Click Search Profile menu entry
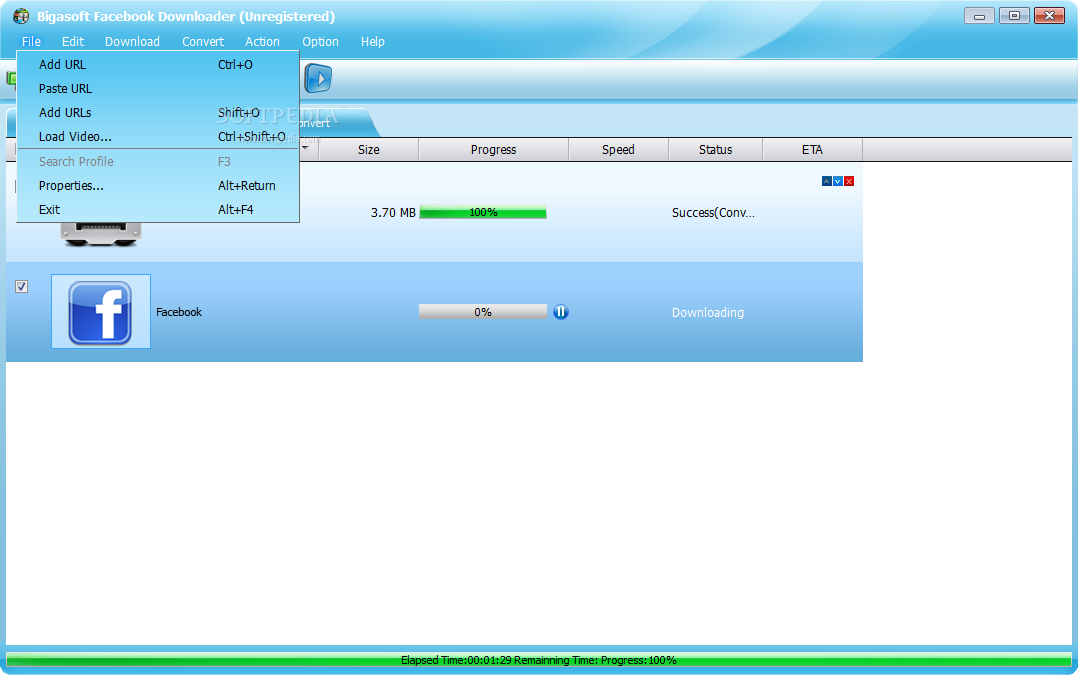The height and width of the screenshot is (675, 1078). 158,162
